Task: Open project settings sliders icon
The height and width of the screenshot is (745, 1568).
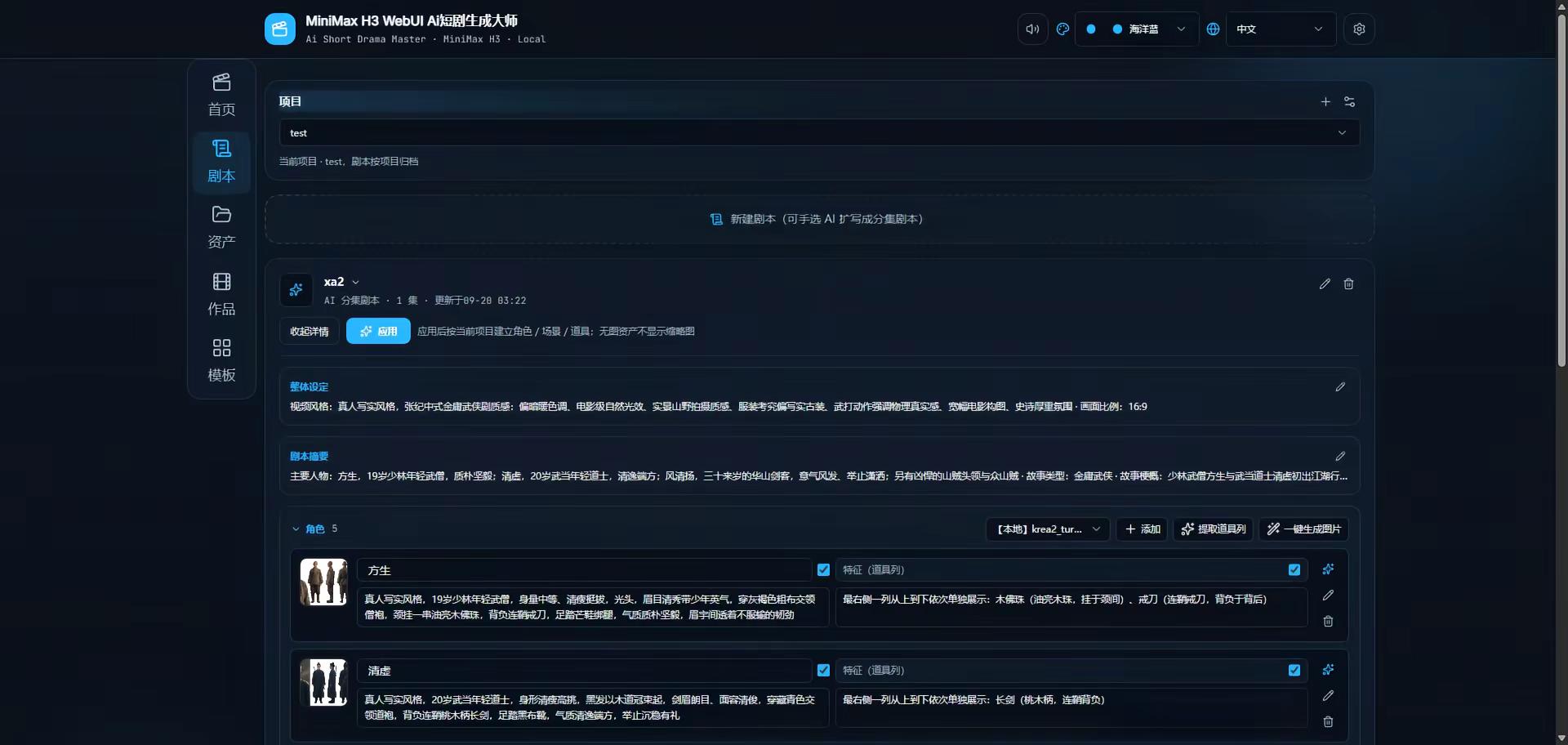Action: coord(1349,102)
